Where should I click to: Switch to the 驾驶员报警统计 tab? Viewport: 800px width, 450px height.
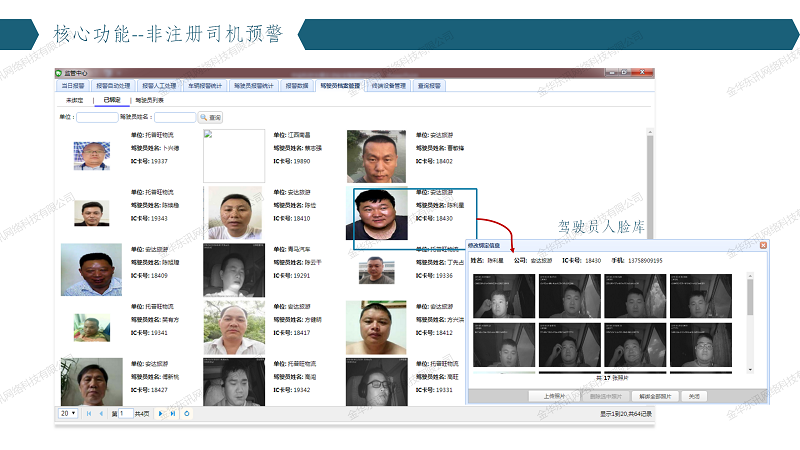point(253,86)
